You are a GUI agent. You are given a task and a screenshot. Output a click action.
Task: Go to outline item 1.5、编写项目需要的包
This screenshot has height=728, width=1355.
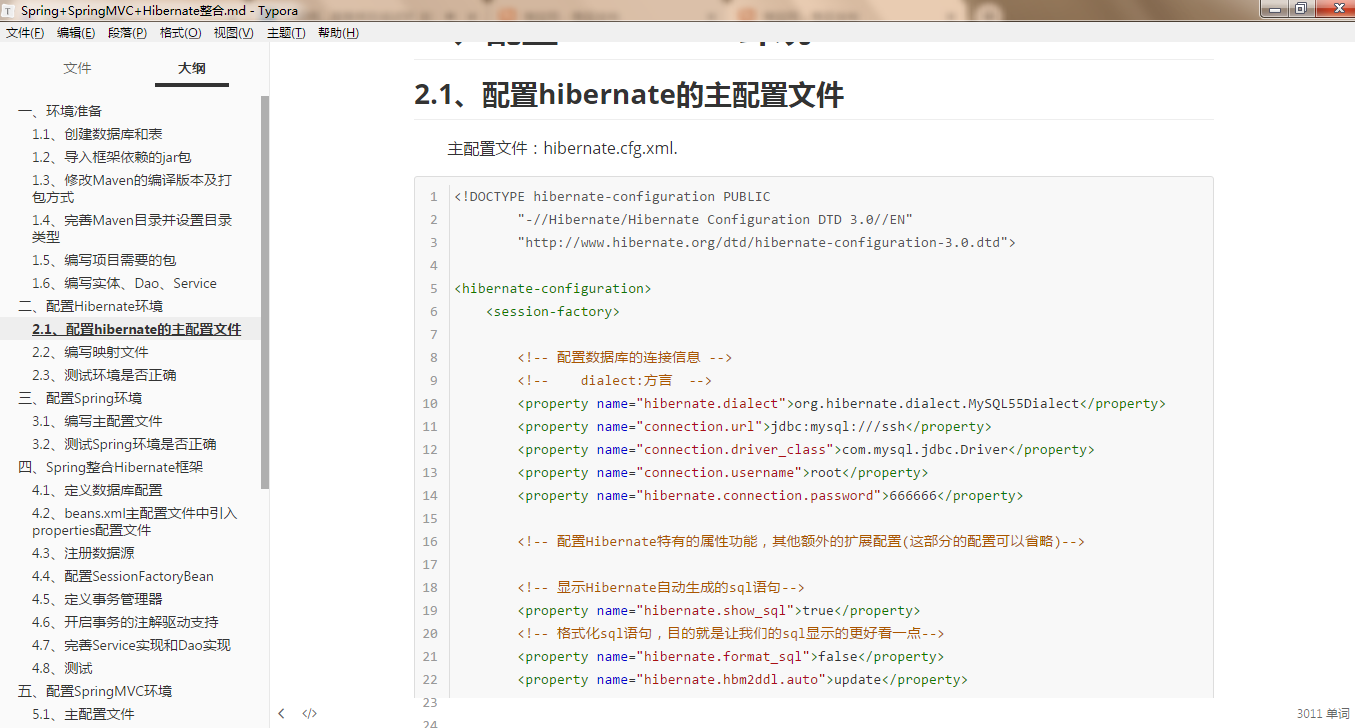click(x=104, y=260)
